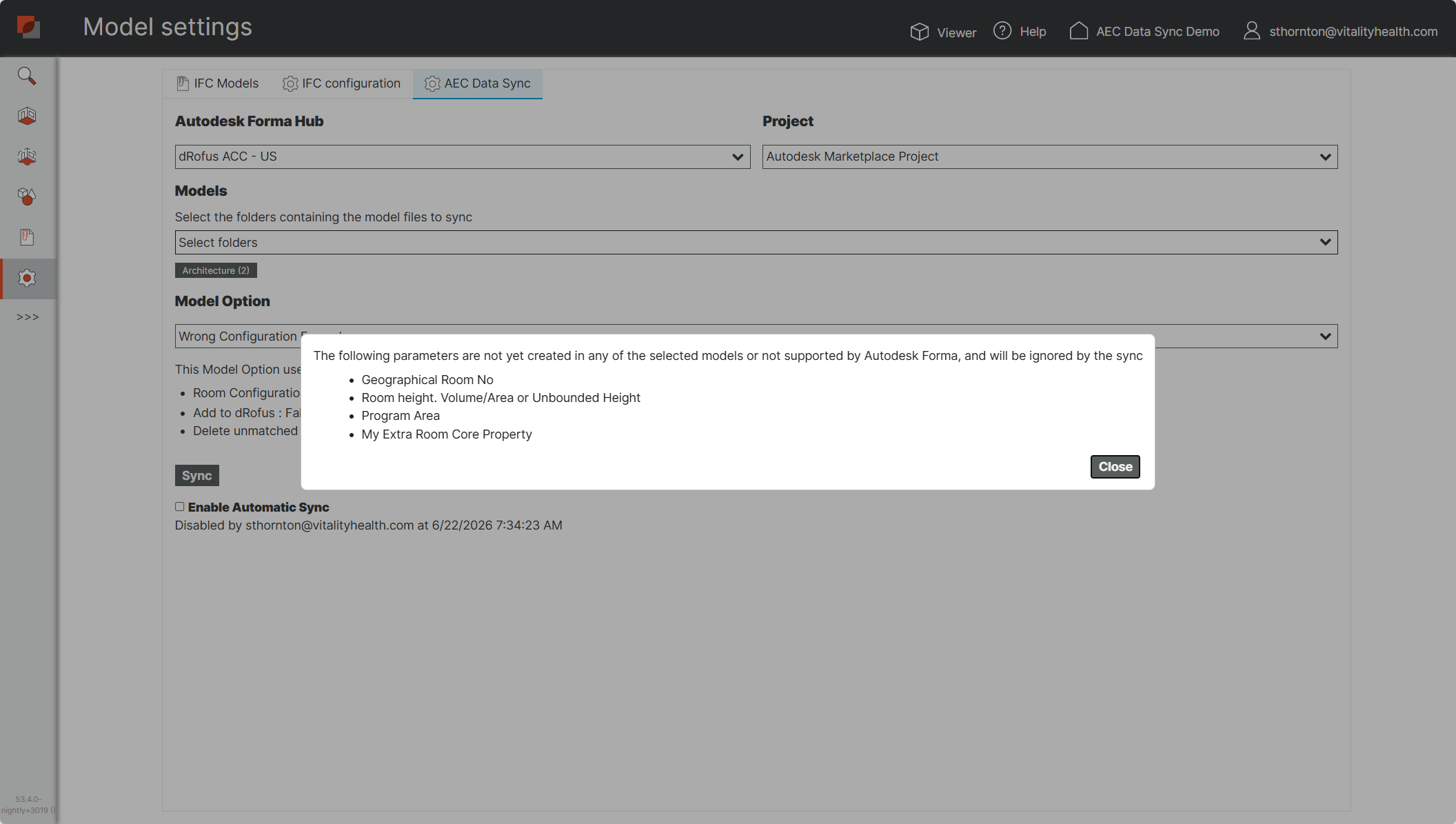
Task: Click the Architecture (2) folder tag
Action: (x=216, y=270)
